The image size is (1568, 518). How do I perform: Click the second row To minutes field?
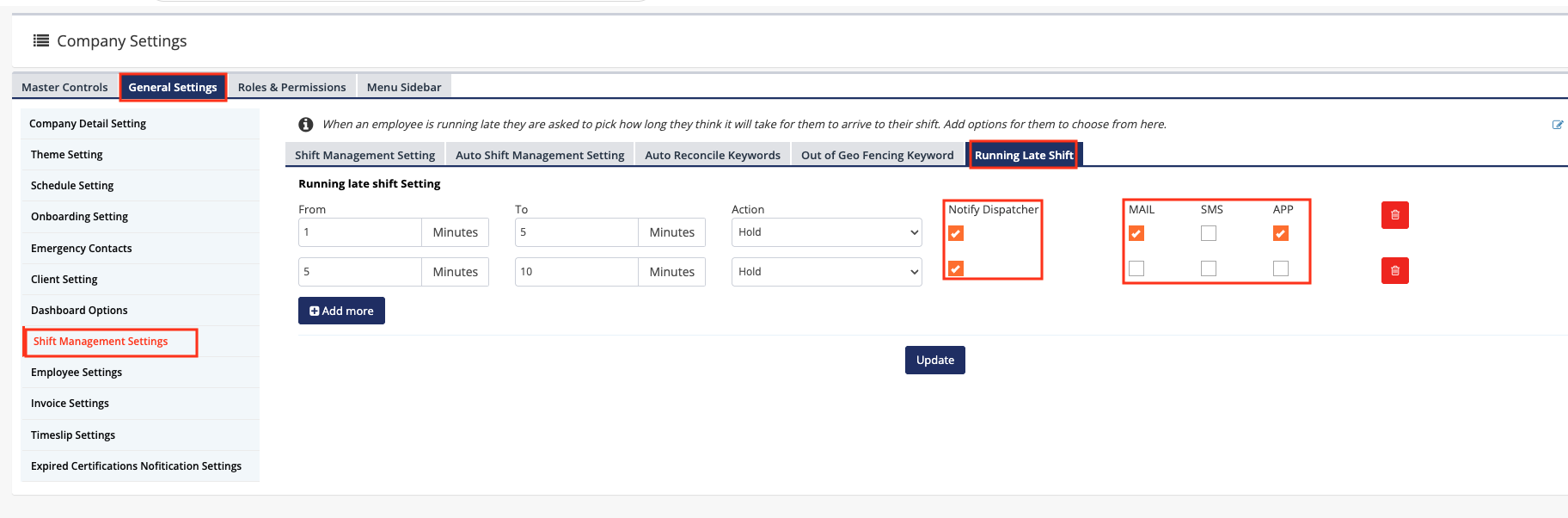pos(576,272)
